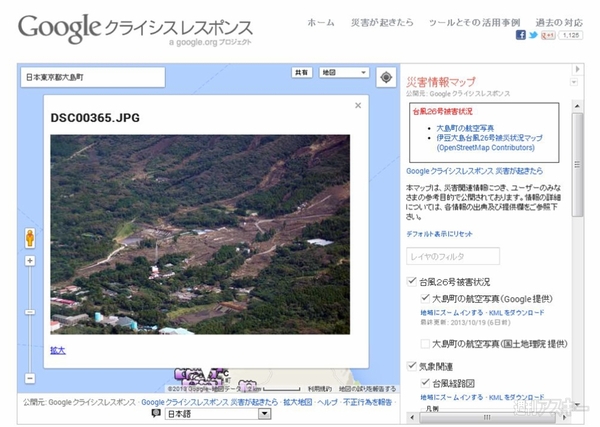Open the 過去の対応 menu item
600x427 pixels.
coord(559,23)
